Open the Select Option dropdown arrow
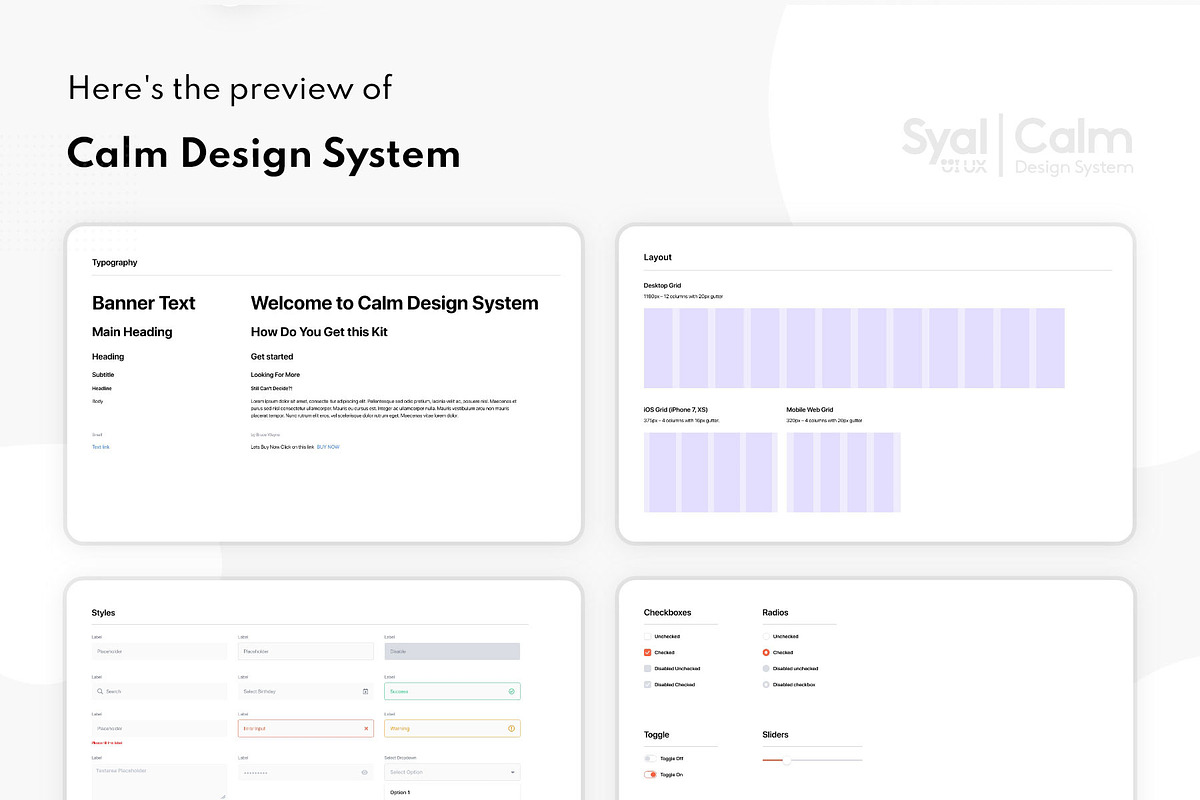 [x=513, y=772]
